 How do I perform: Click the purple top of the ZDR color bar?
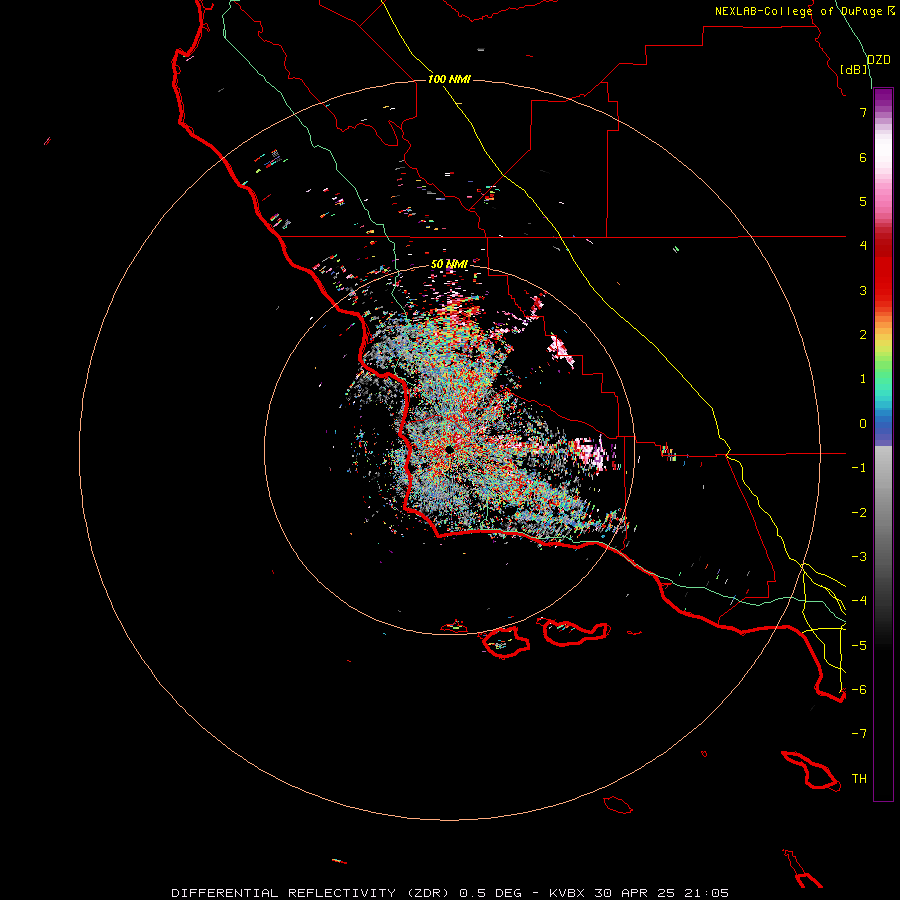883,99
